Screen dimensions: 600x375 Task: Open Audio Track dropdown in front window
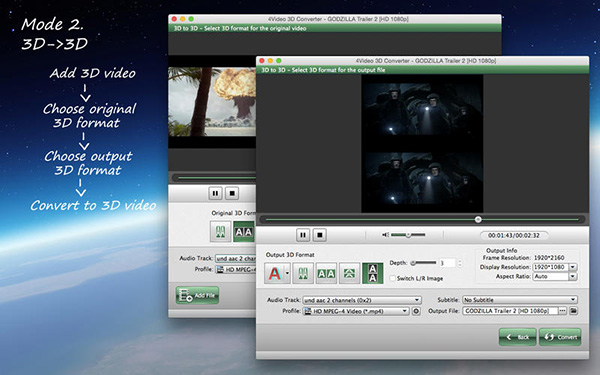(362, 300)
